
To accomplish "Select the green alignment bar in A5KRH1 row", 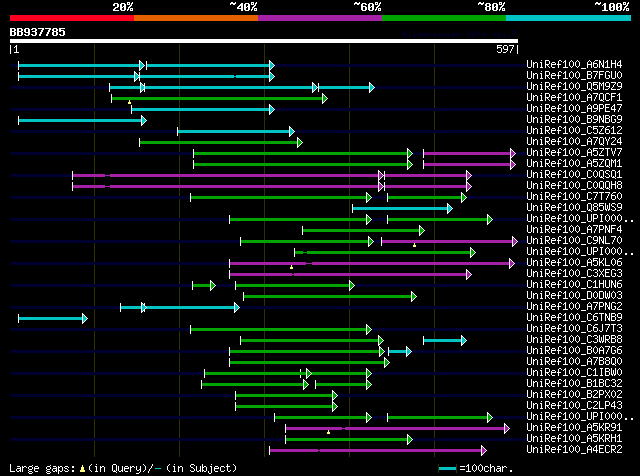I will click(x=349, y=440).
